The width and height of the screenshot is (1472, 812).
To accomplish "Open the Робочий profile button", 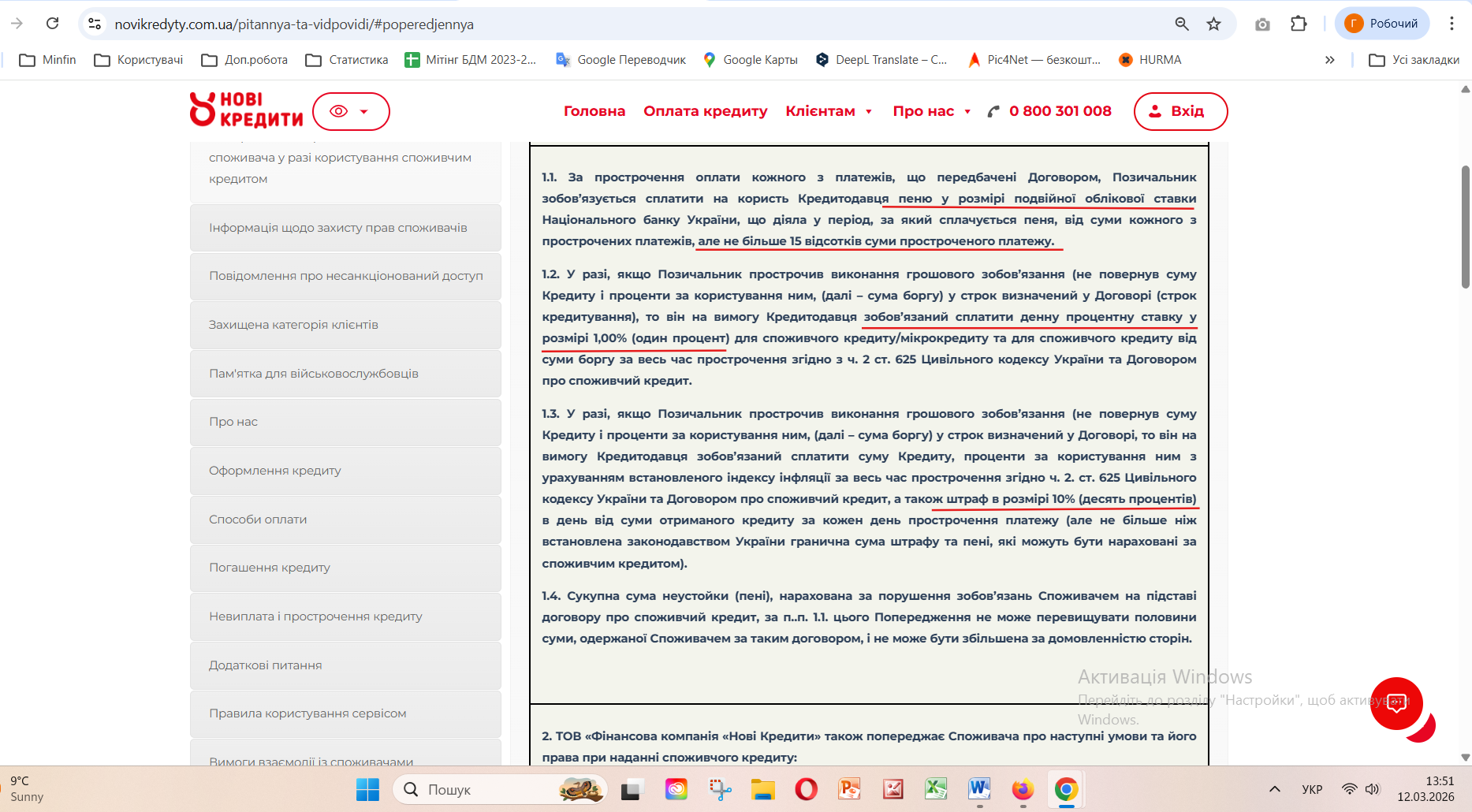I will 1381,24.
